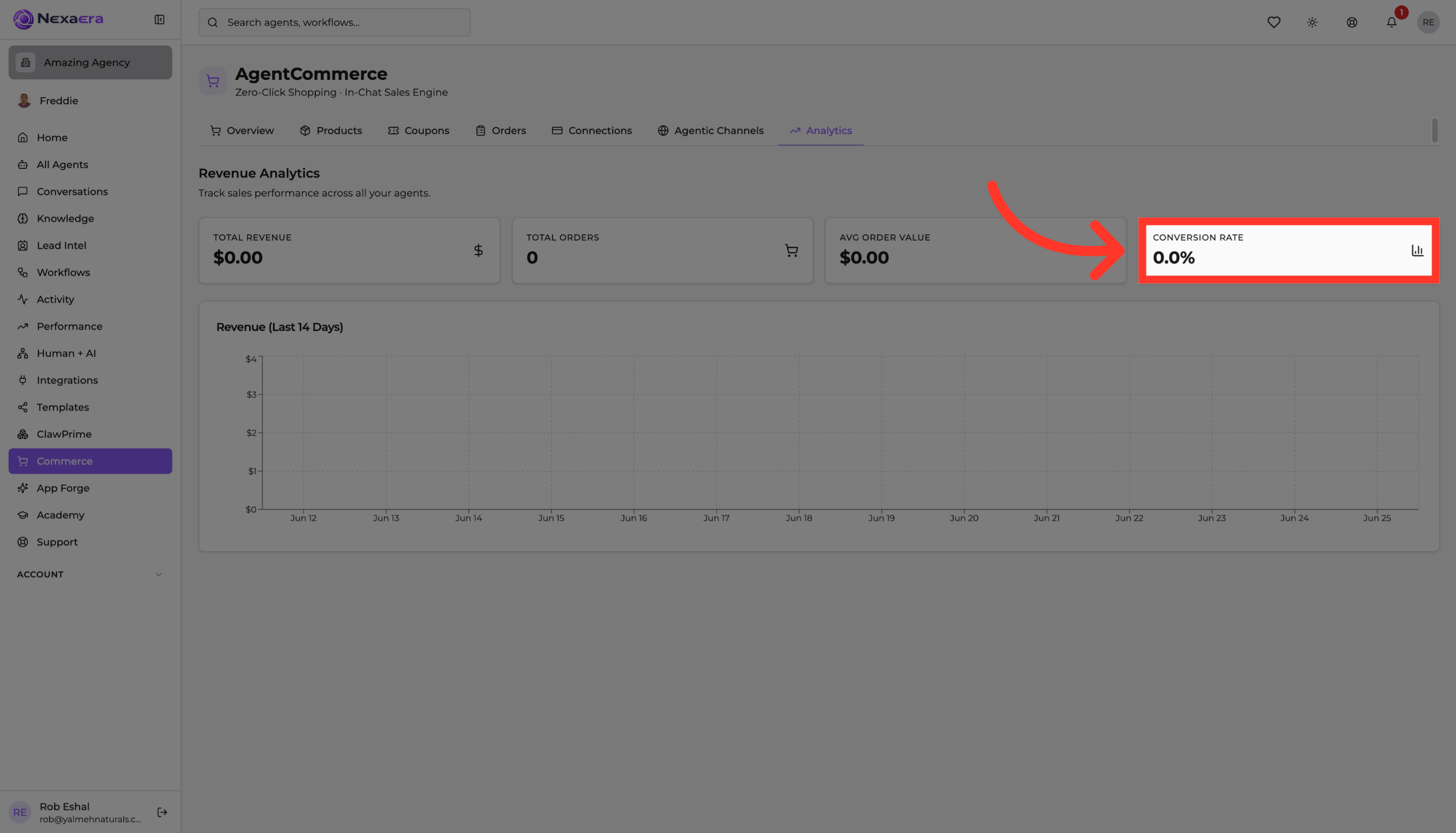Screen dimensions: 1456x833
Task: Click the log out icon beside Rob Eshal
Action: [x=163, y=812]
